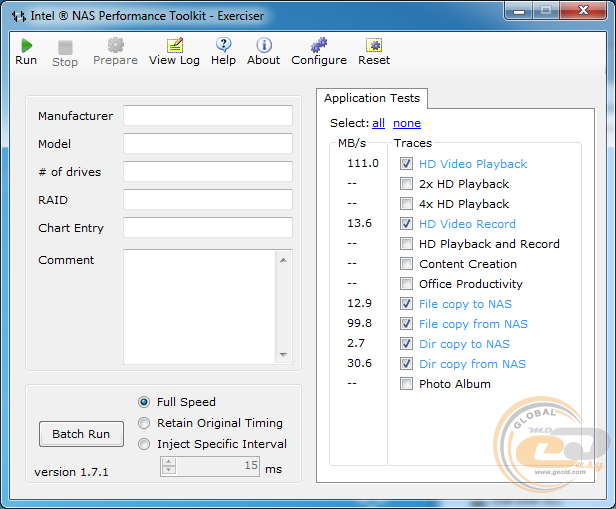This screenshot has width=616, height=509.
Task: Click the 2.7 MB/s result value
Action: [356, 343]
